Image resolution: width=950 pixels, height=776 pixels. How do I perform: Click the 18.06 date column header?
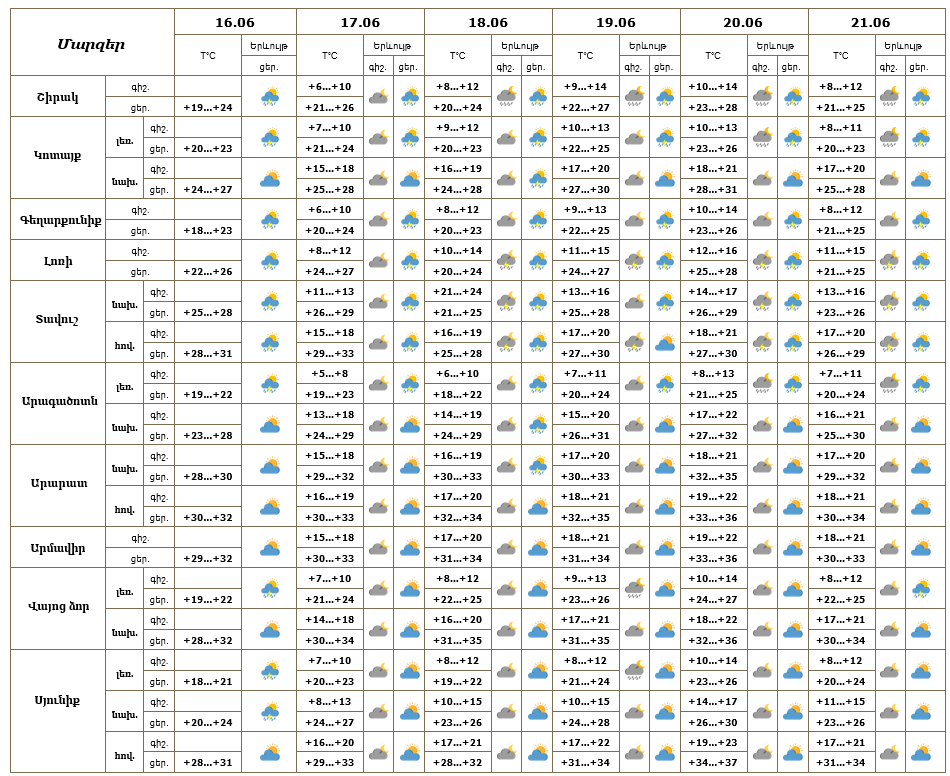pos(488,22)
